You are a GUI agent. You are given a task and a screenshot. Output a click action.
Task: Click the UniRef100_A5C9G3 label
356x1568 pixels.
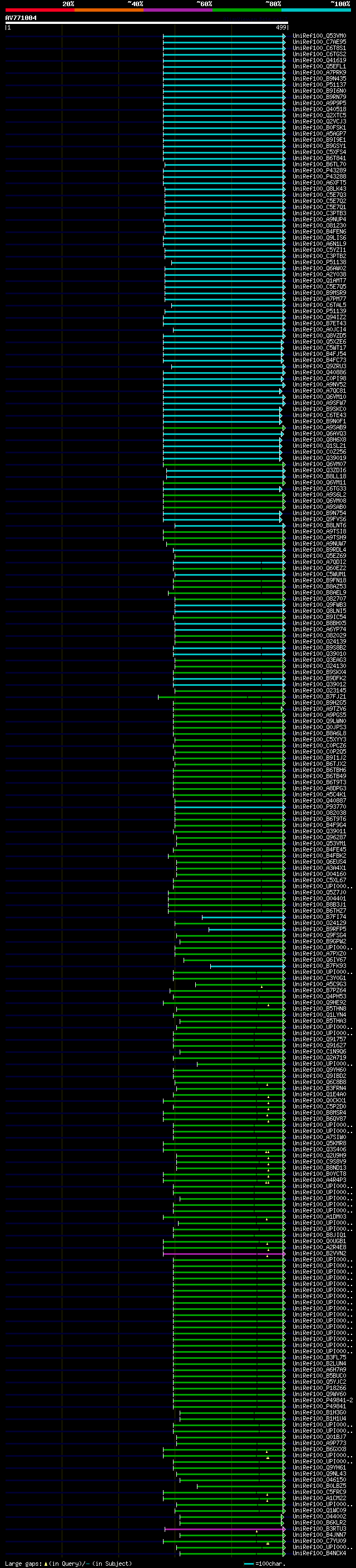point(319,985)
